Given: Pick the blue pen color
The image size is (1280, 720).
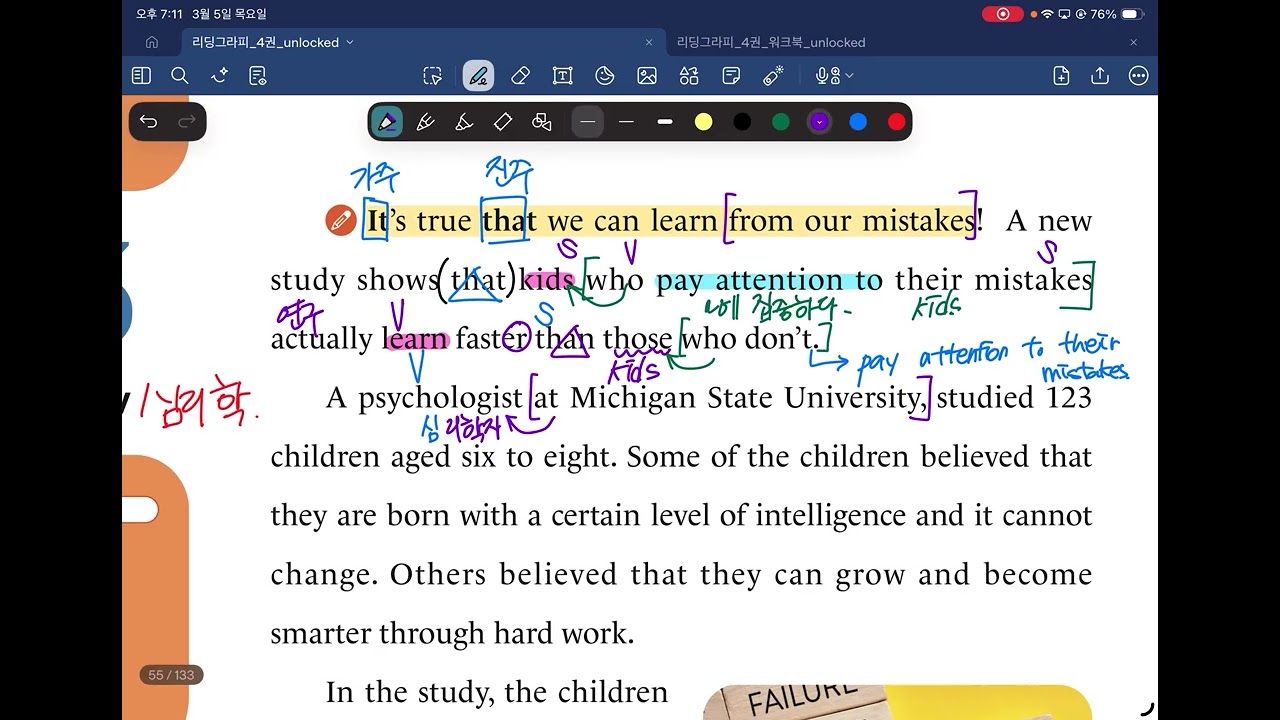Looking at the screenshot, I should (858, 122).
